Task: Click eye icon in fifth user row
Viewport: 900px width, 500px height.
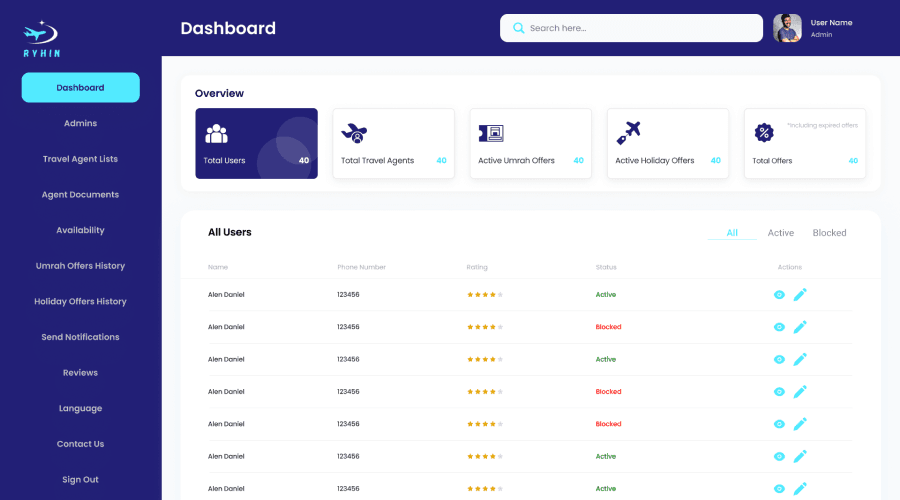Action: [779, 424]
